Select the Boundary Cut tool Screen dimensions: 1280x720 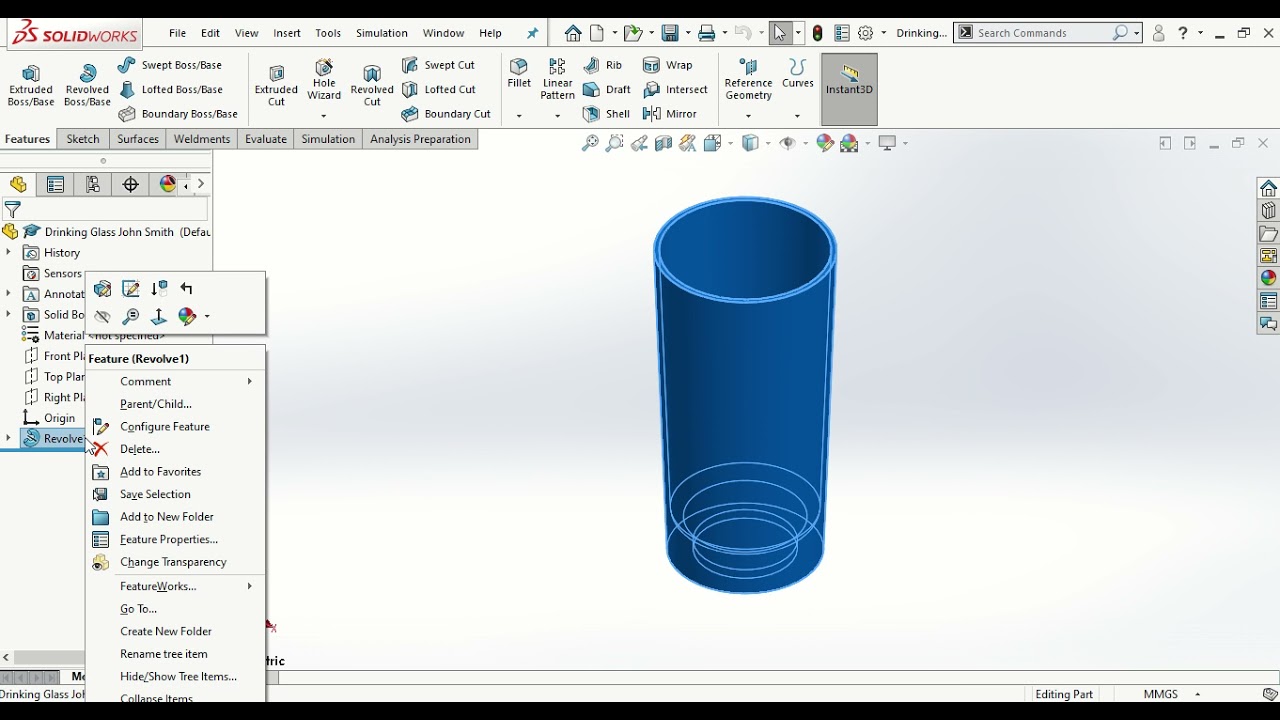[446, 114]
